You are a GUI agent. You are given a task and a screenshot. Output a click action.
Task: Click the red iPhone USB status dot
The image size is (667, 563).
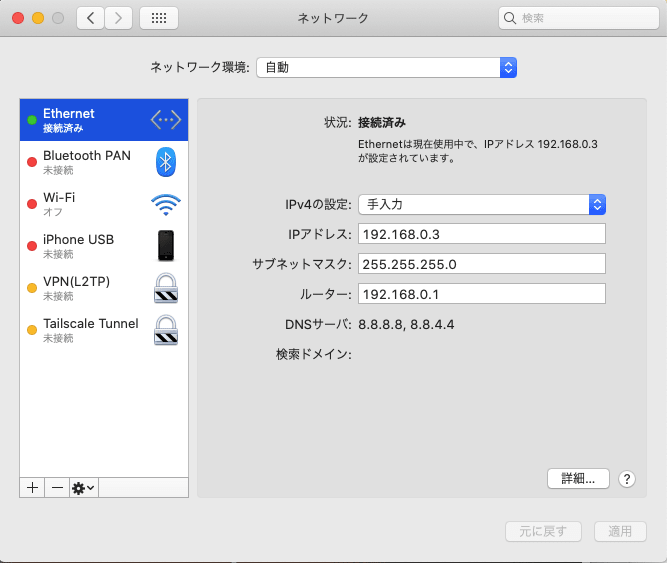[x=32, y=246]
